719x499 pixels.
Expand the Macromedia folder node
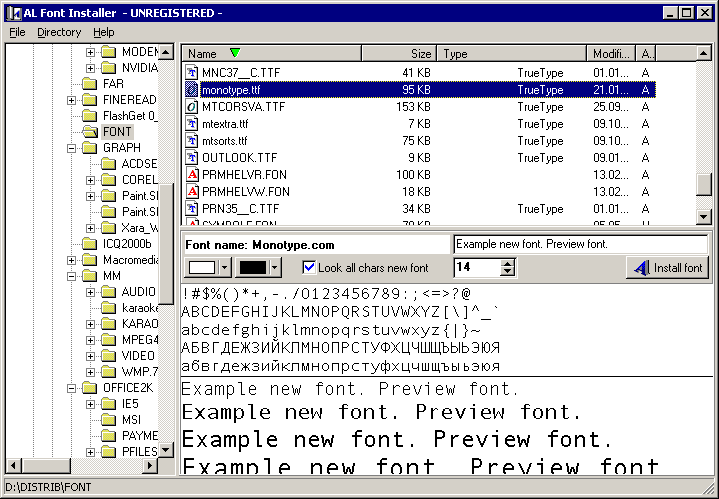coord(71,261)
